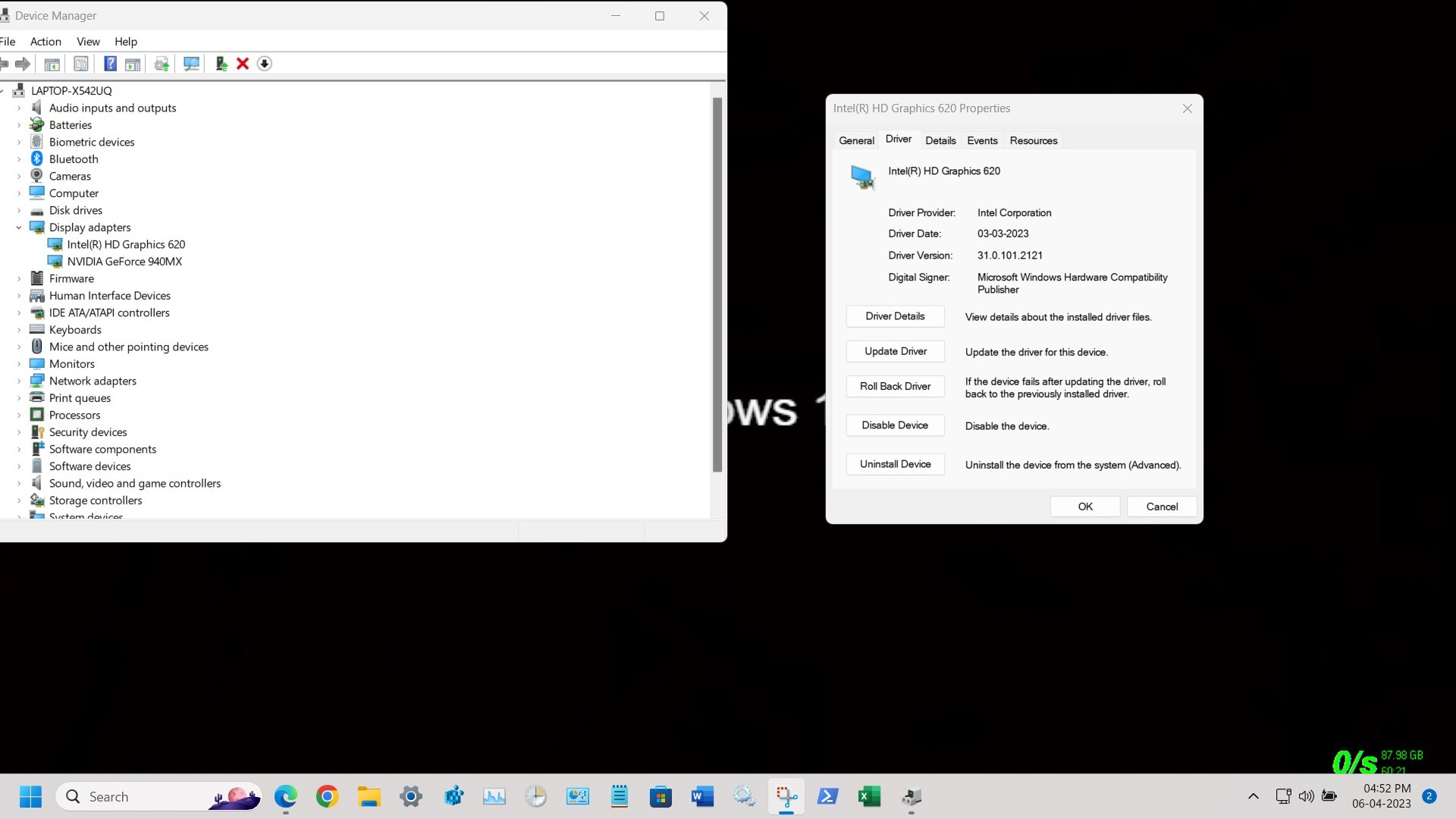Click the Disable device down-arrow icon
This screenshot has height=819, width=1456.
pos(265,64)
